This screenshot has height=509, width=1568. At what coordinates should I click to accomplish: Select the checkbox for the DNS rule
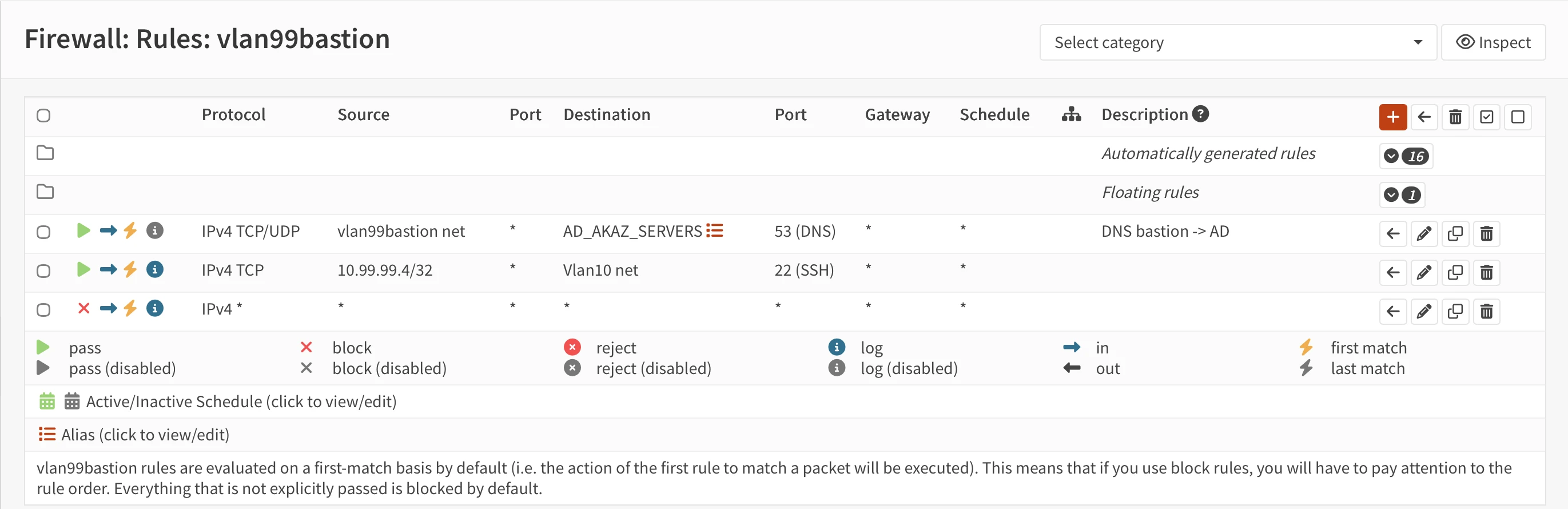click(x=43, y=232)
